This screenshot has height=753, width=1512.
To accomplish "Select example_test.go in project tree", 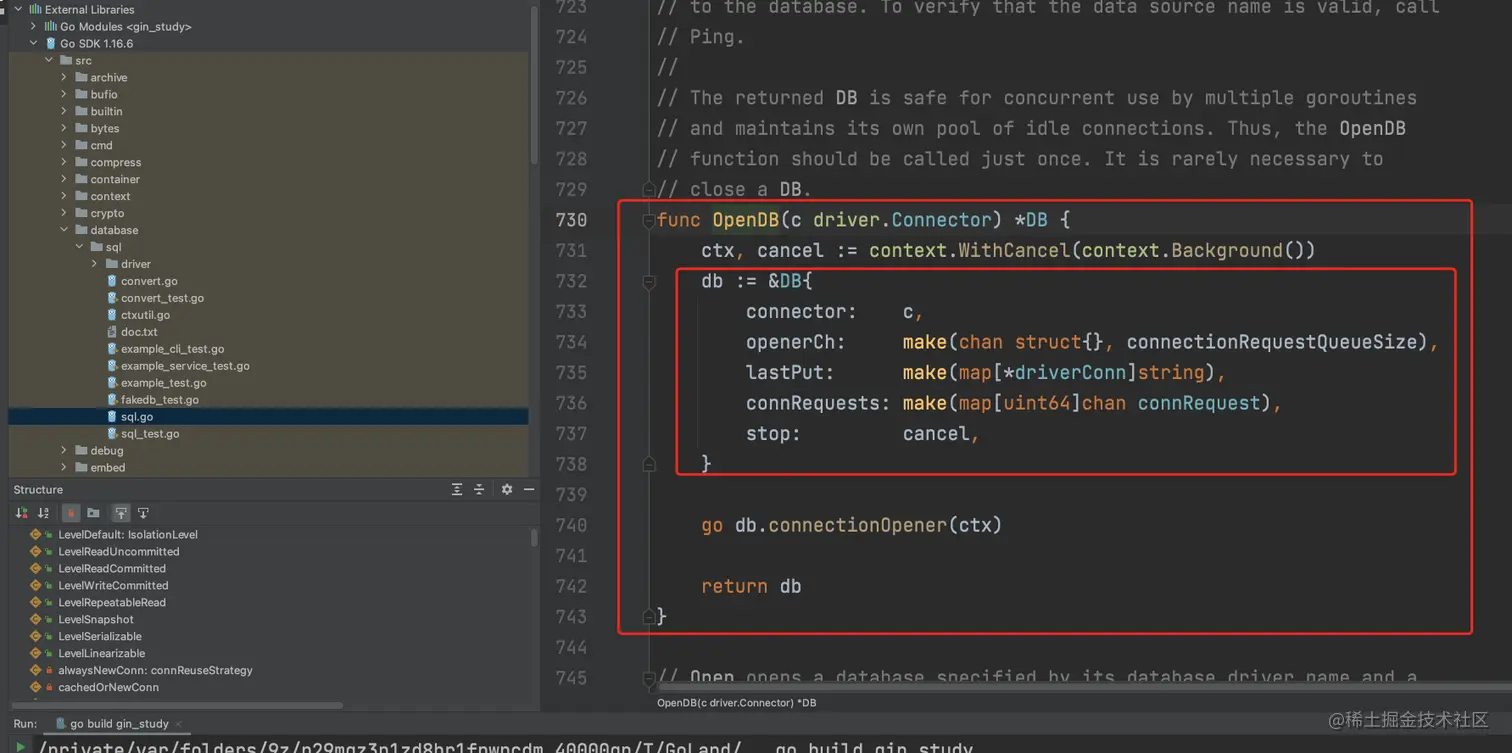I will coord(164,383).
